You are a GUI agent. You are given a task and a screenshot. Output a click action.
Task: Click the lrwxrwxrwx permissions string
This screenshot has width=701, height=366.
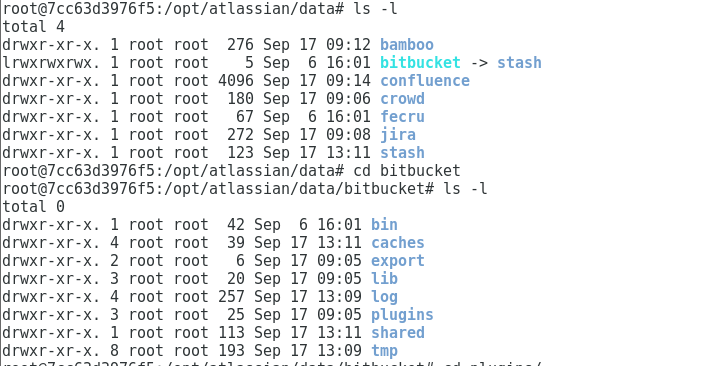(51, 63)
